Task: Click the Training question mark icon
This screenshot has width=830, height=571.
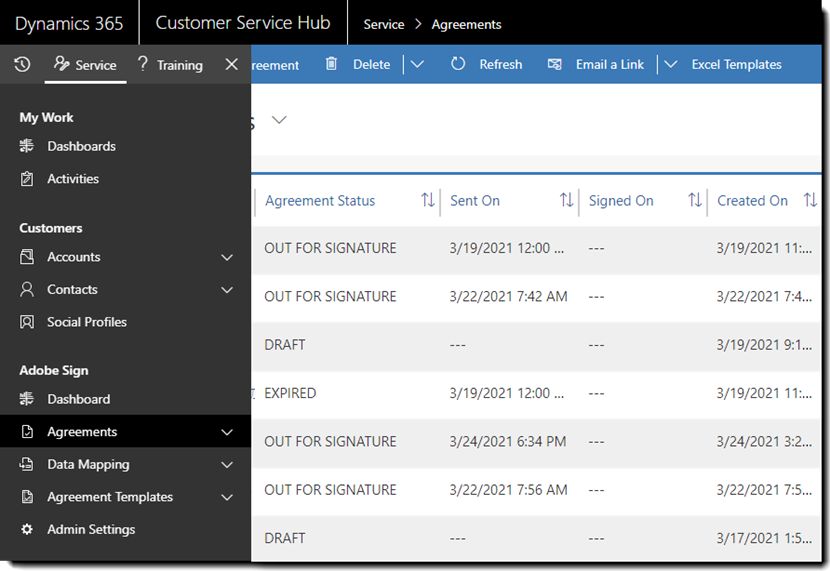Action: tap(142, 64)
